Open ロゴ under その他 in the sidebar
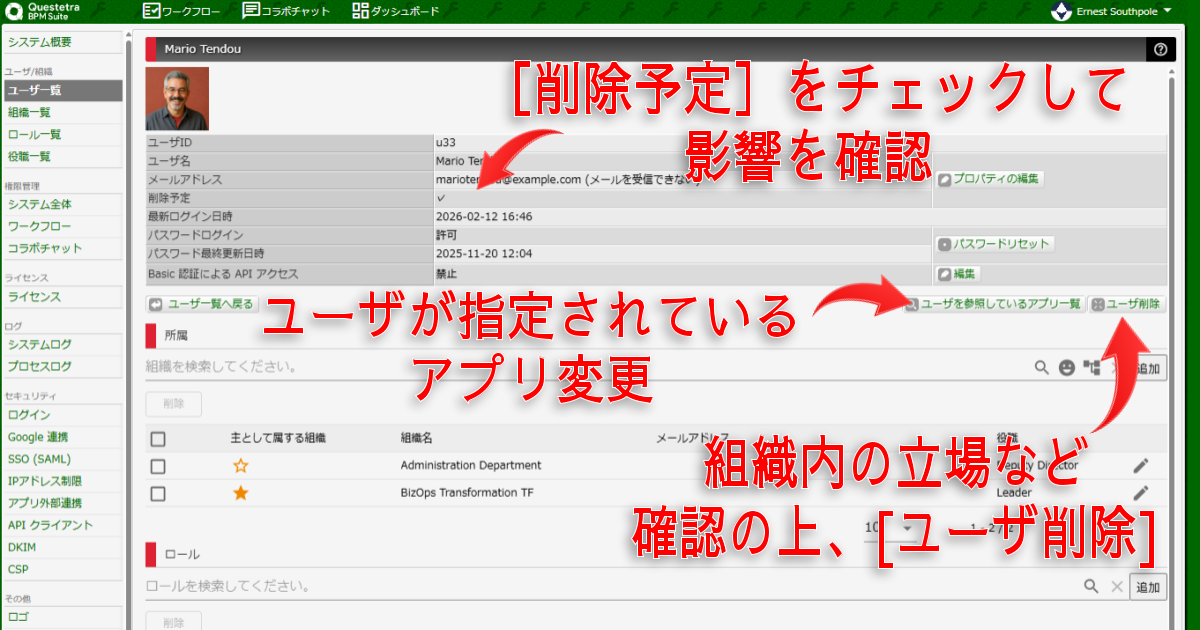 coord(62,617)
